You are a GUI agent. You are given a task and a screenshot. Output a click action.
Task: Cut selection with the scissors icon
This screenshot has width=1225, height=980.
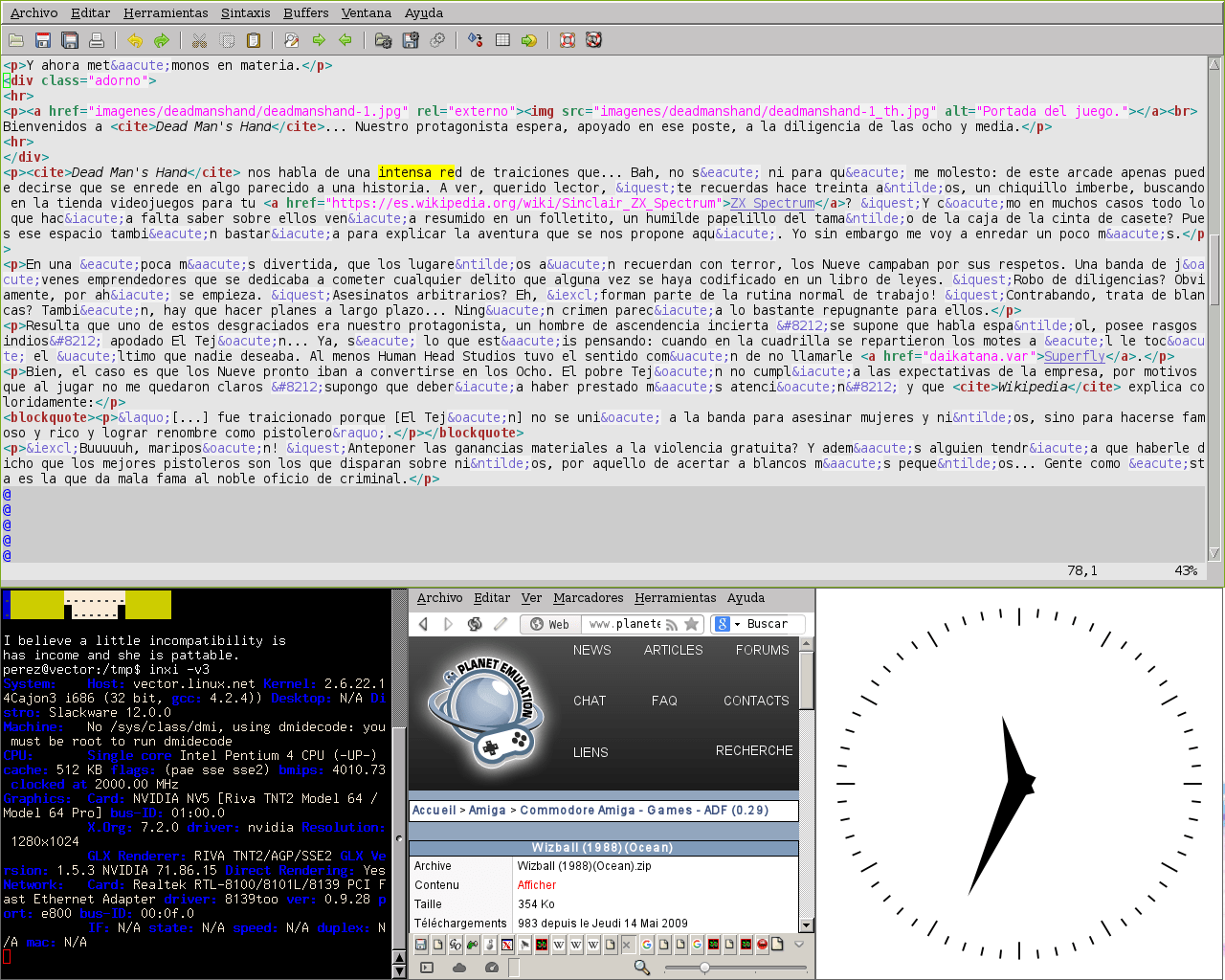[x=200, y=40]
